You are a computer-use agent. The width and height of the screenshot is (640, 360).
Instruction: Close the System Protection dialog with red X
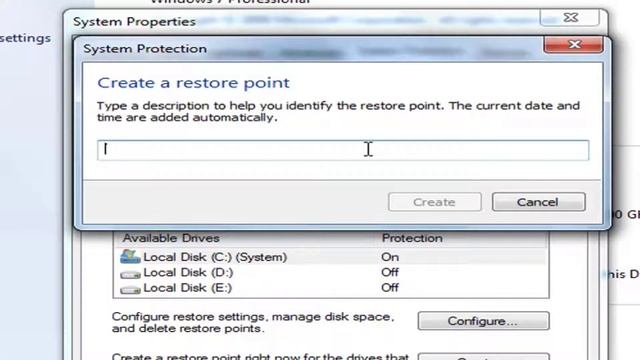coord(573,44)
